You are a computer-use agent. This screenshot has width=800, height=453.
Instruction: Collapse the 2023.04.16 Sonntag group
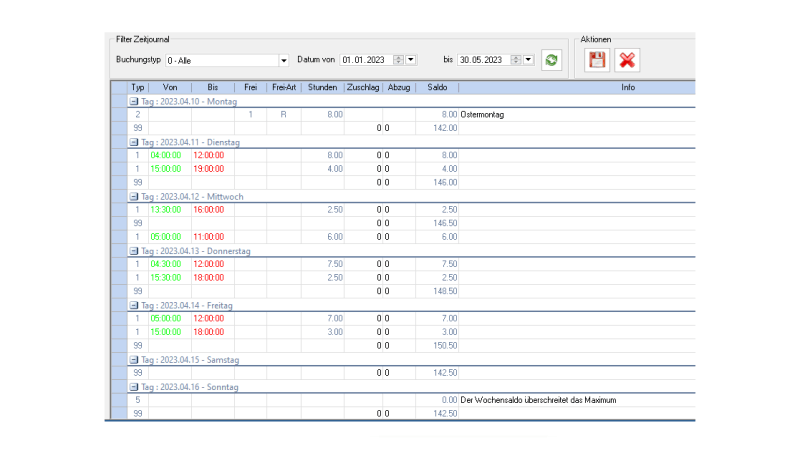pyautogui.click(x=134, y=387)
